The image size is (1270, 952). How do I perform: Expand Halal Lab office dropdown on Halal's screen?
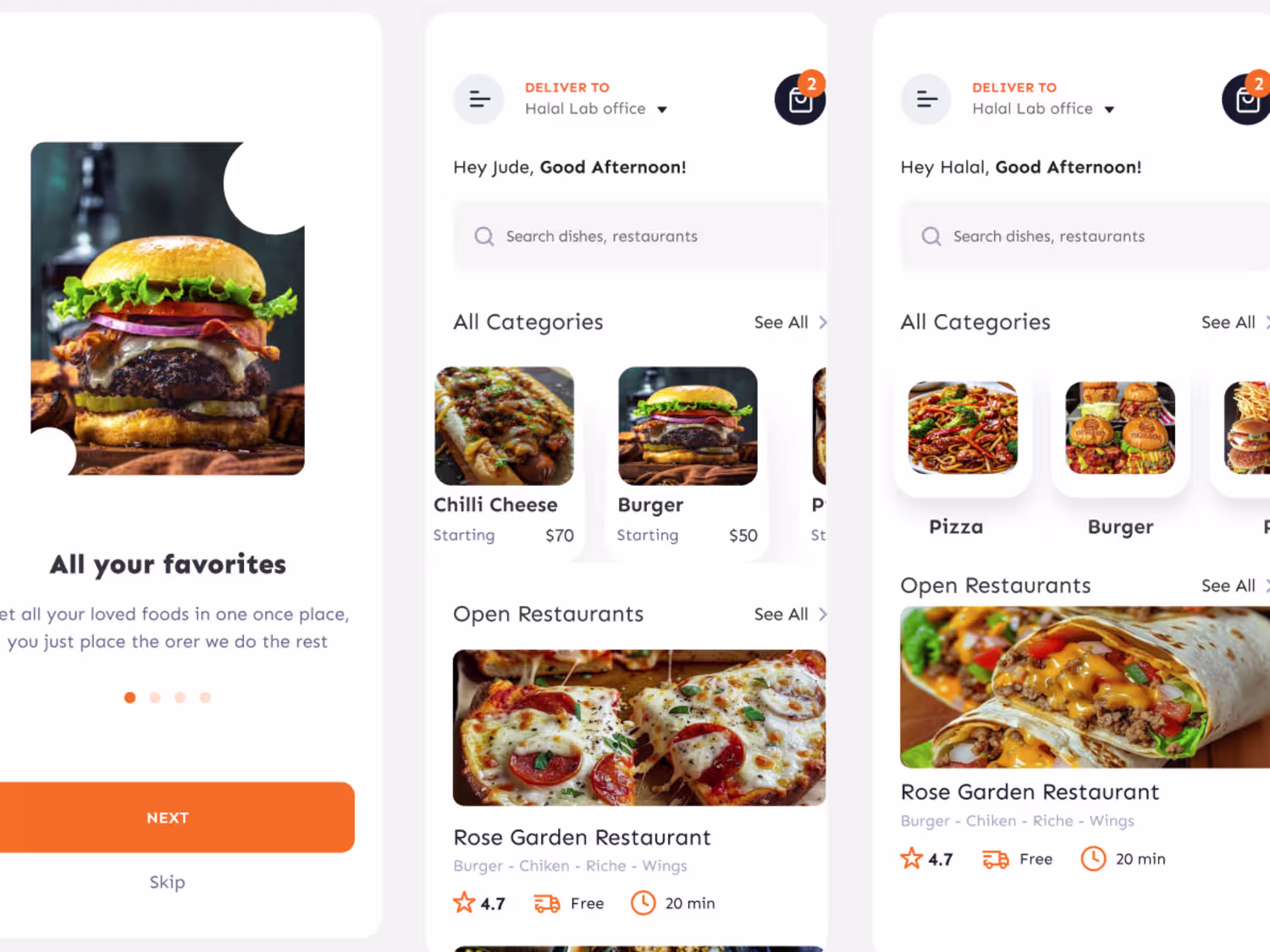[x=1109, y=109]
